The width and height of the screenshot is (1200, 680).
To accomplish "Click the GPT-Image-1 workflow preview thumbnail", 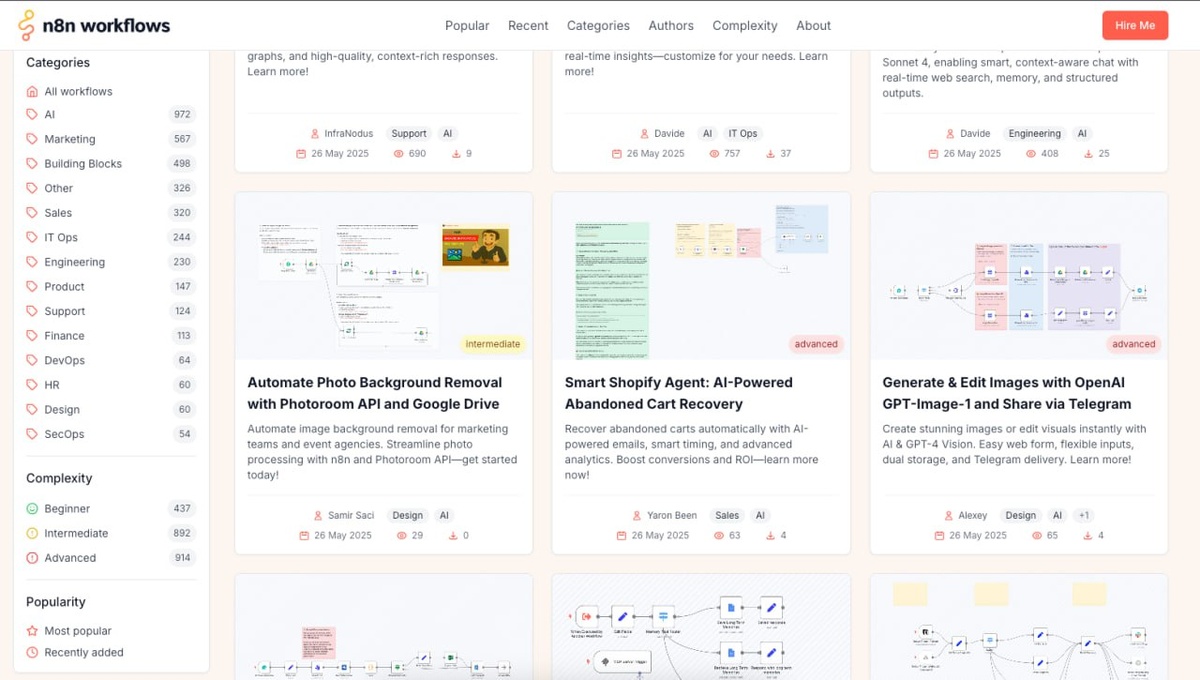I will pos(1019,276).
